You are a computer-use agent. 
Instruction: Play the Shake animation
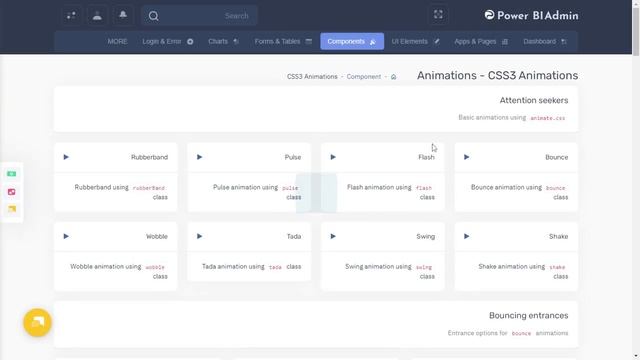tap(467, 236)
